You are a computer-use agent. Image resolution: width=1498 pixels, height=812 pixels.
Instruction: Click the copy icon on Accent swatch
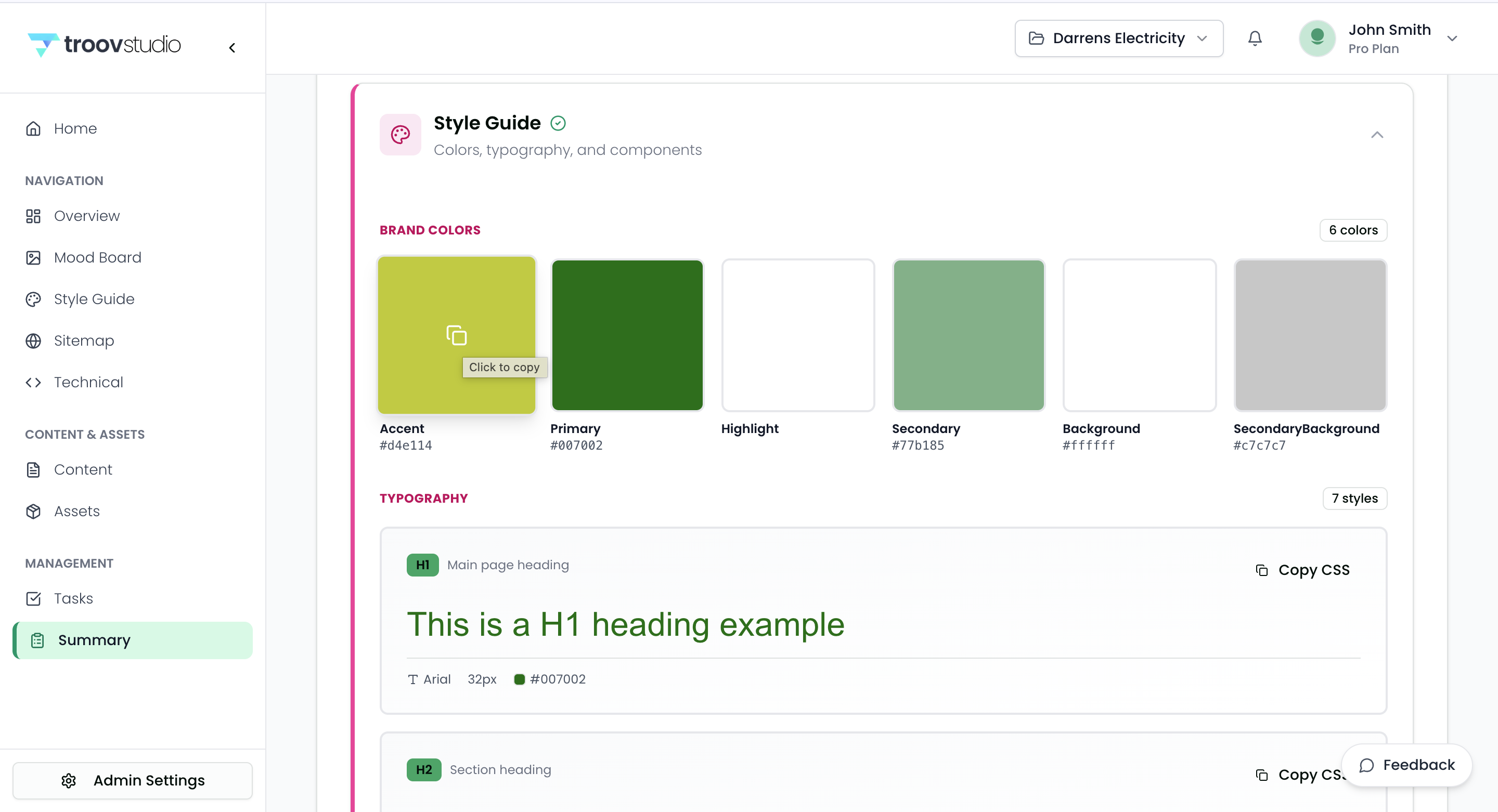[457, 335]
